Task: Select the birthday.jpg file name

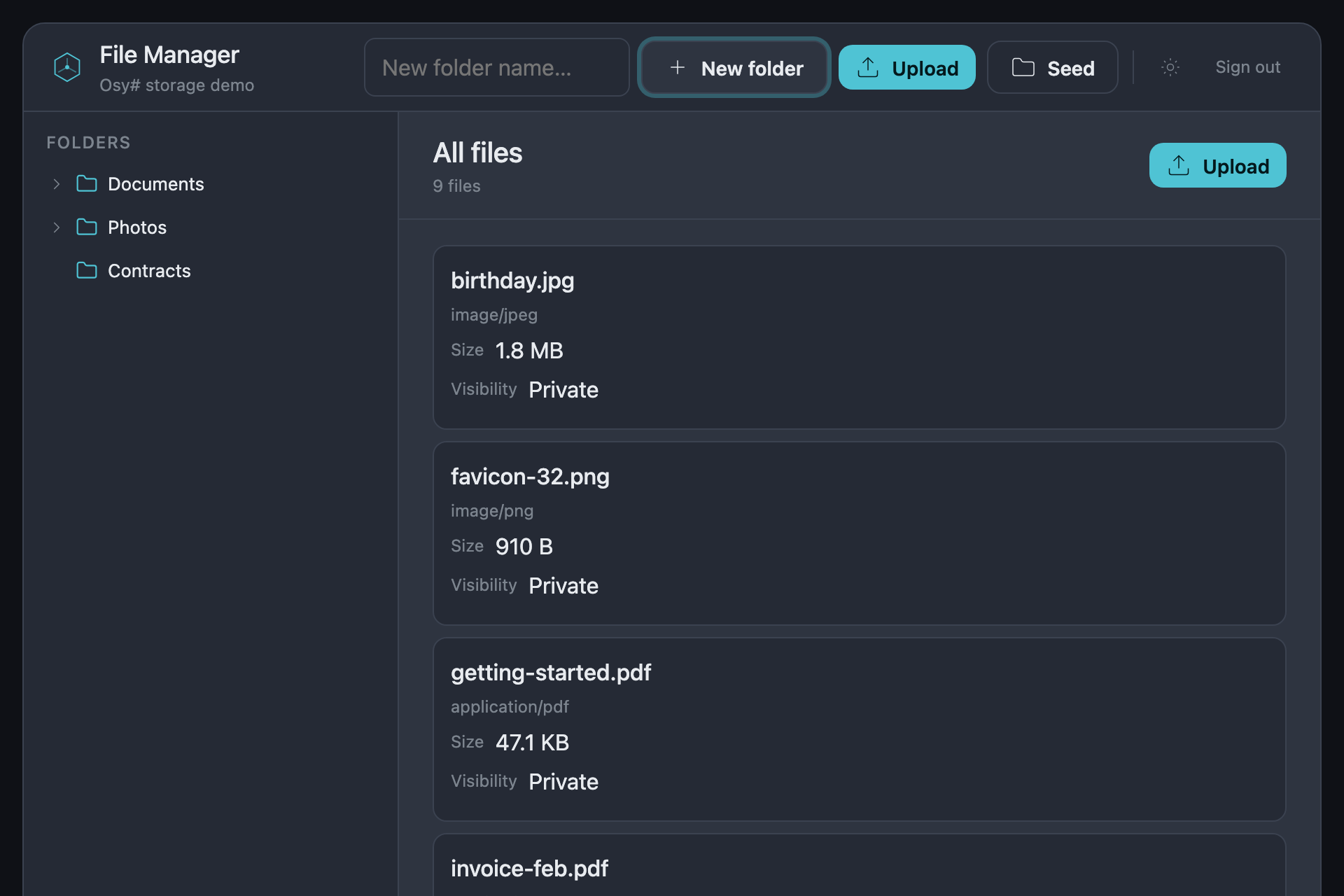Action: (512, 281)
